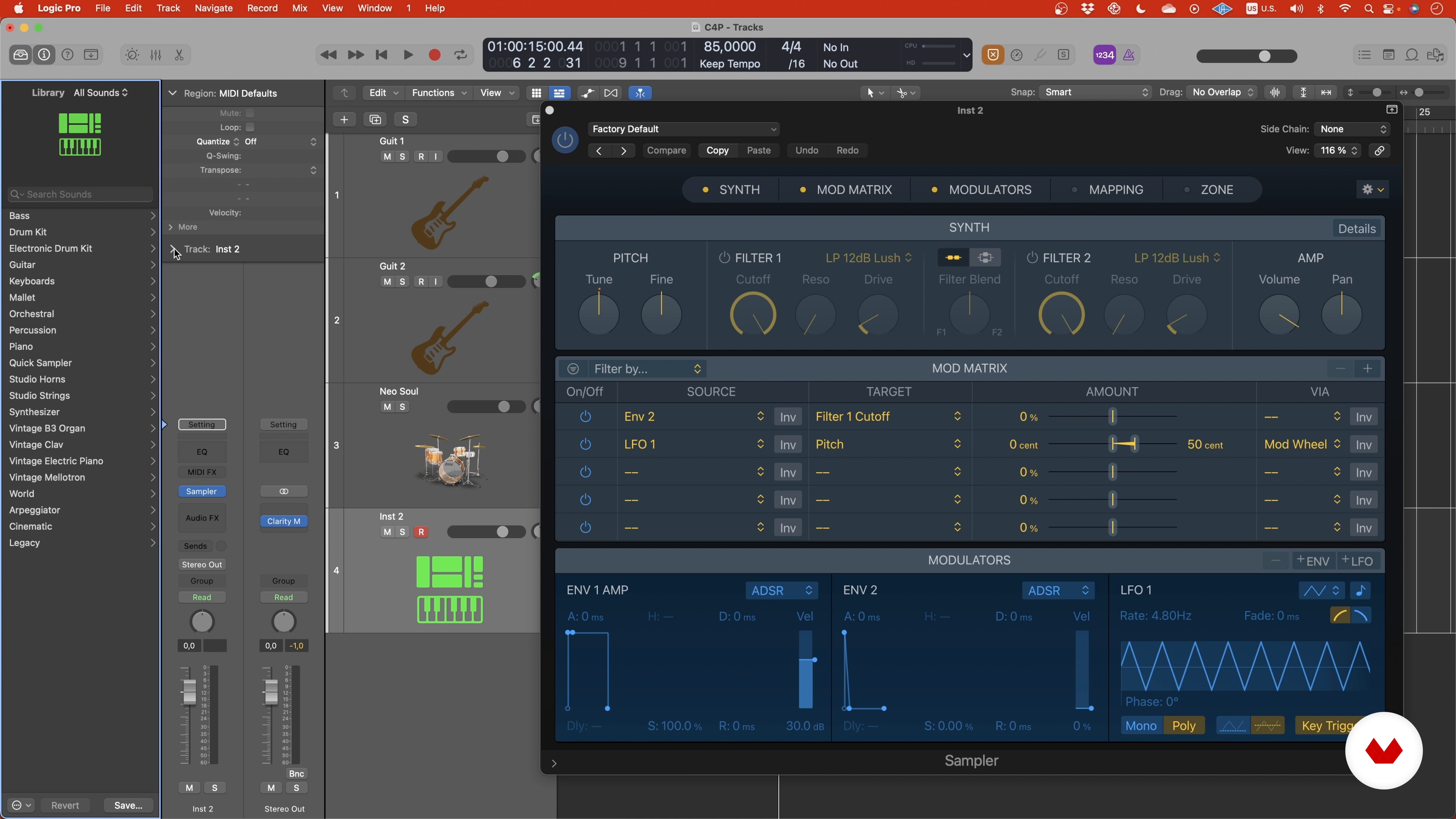The image size is (1456, 819).
Task: Toggle Filter 1 power on or off
Action: click(x=724, y=258)
